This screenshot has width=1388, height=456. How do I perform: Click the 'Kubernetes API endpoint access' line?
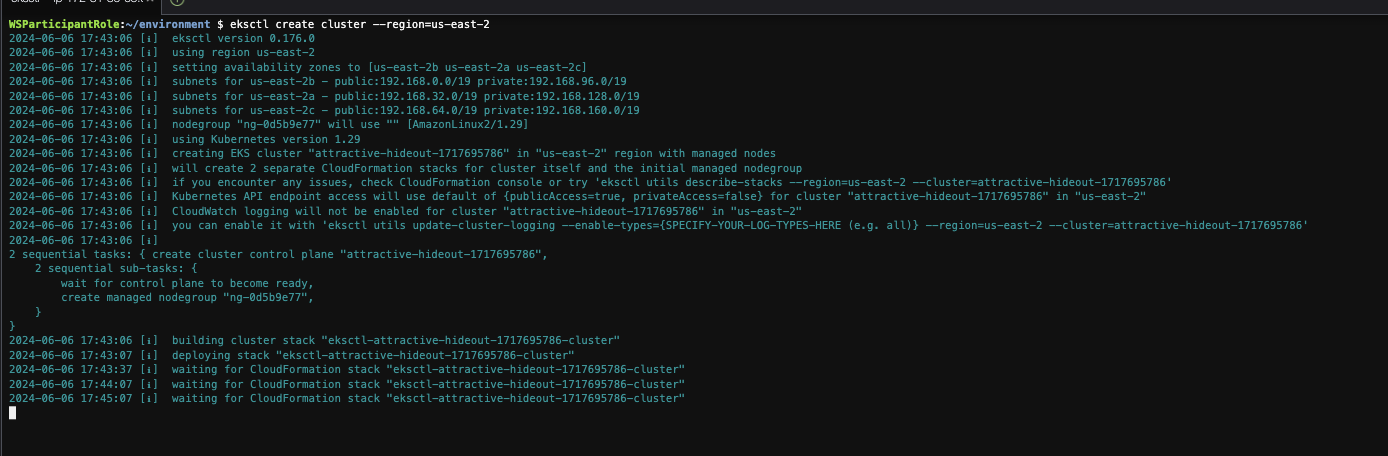point(577,197)
